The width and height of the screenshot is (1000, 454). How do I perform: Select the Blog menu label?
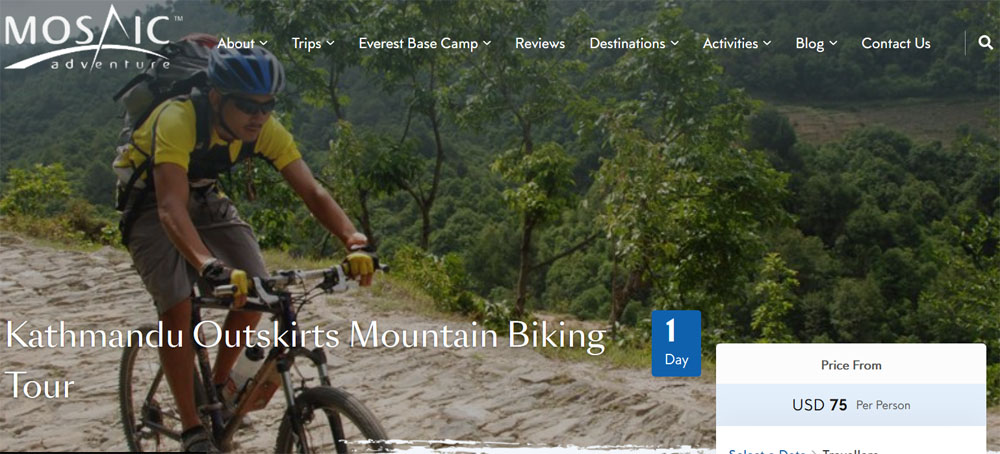[x=810, y=43]
